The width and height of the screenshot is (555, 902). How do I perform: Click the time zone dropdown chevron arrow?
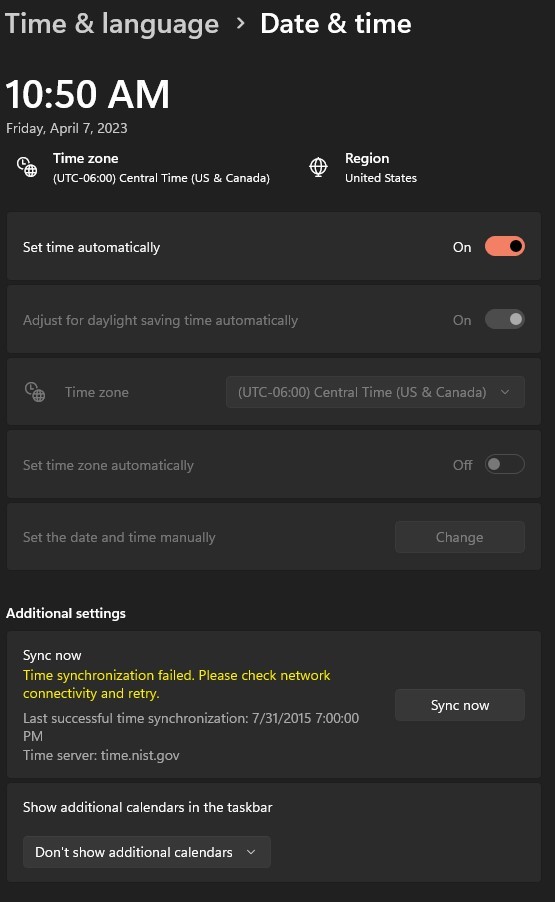point(505,392)
